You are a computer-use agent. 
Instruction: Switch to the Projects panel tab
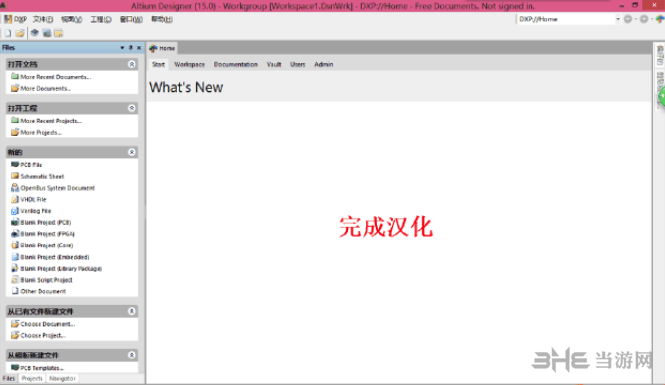32,378
